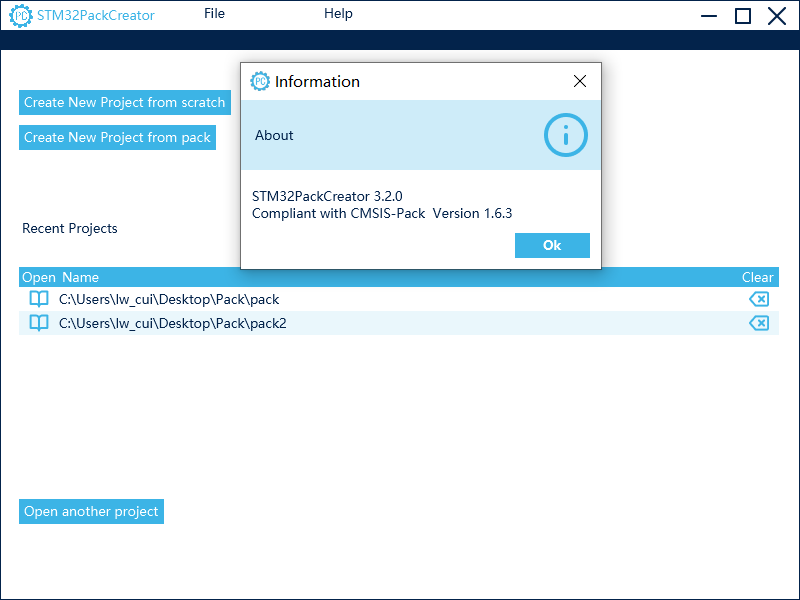This screenshot has height=600, width=800.
Task: Click the Open column header
Action: click(39, 277)
